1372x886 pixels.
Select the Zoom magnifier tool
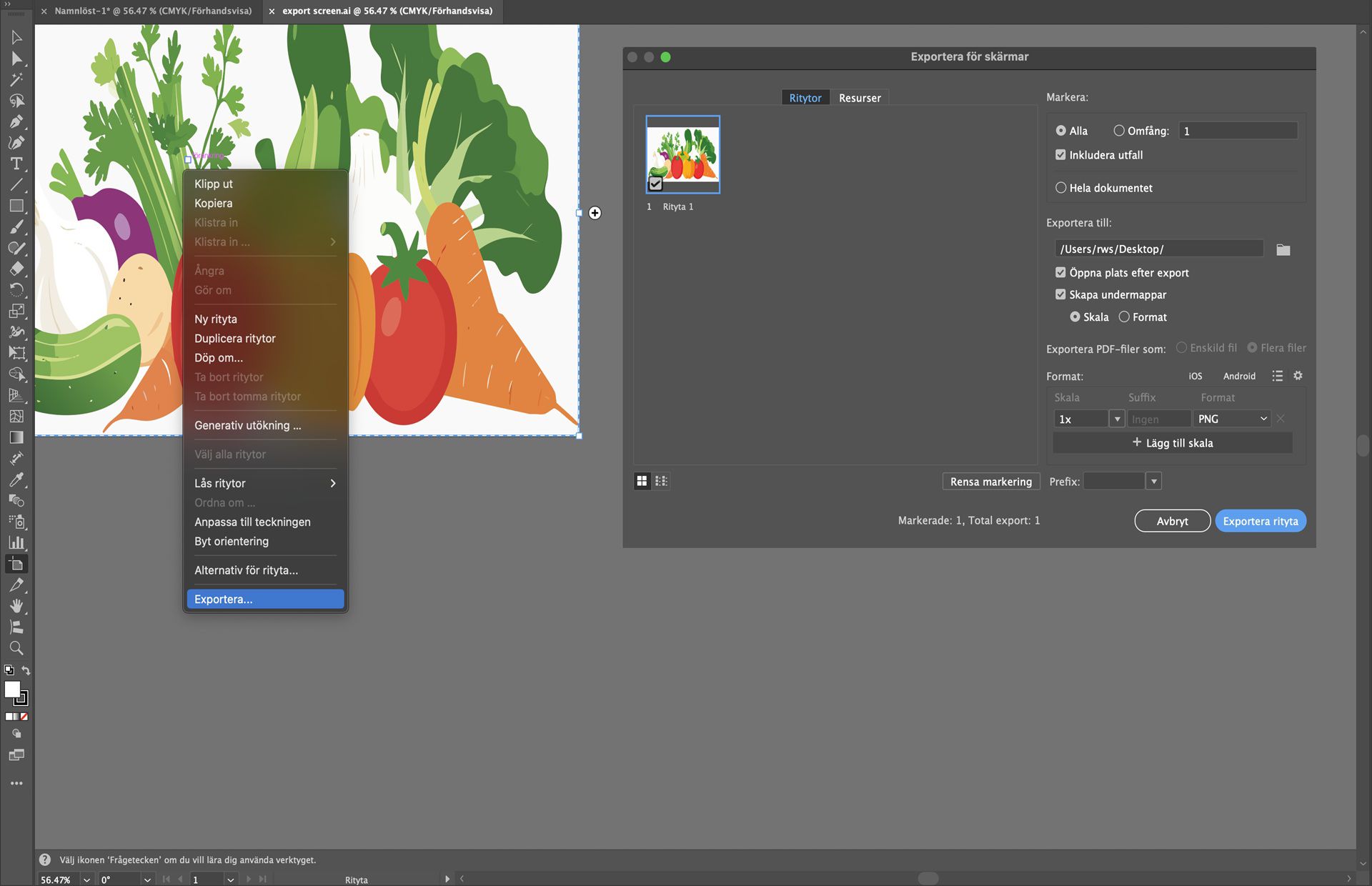click(16, 648)
